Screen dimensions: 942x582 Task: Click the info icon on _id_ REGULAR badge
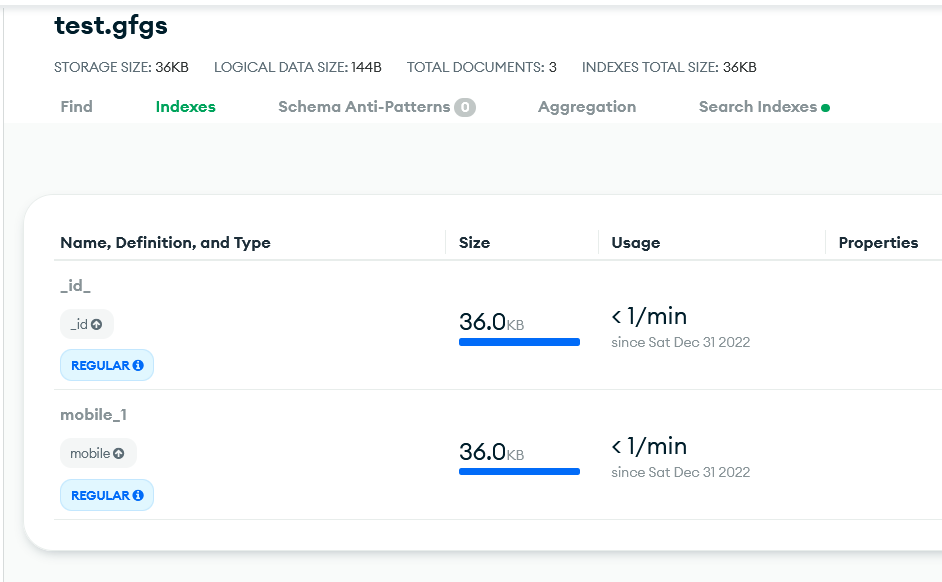click(138, 365)
